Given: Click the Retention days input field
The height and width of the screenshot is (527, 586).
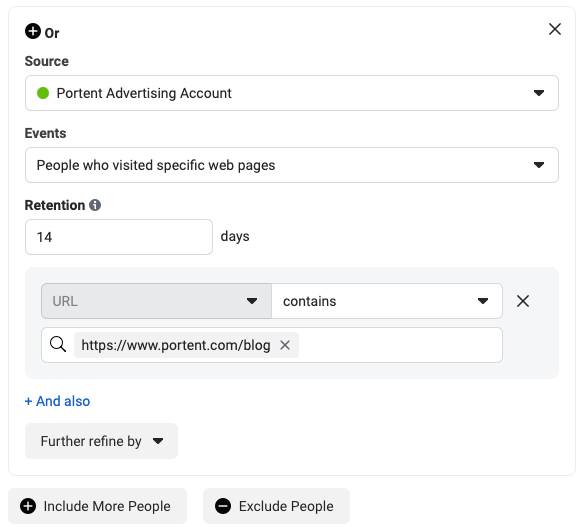Looking at the screenshot, I should tap(119, 237).
